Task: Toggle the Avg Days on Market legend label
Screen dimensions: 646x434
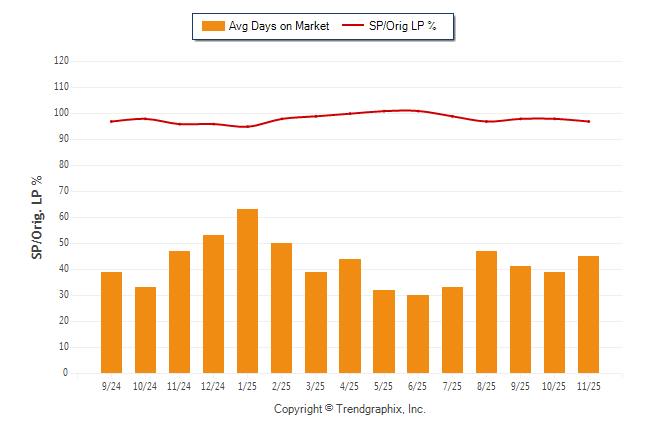Action: (x=279, y=26)
